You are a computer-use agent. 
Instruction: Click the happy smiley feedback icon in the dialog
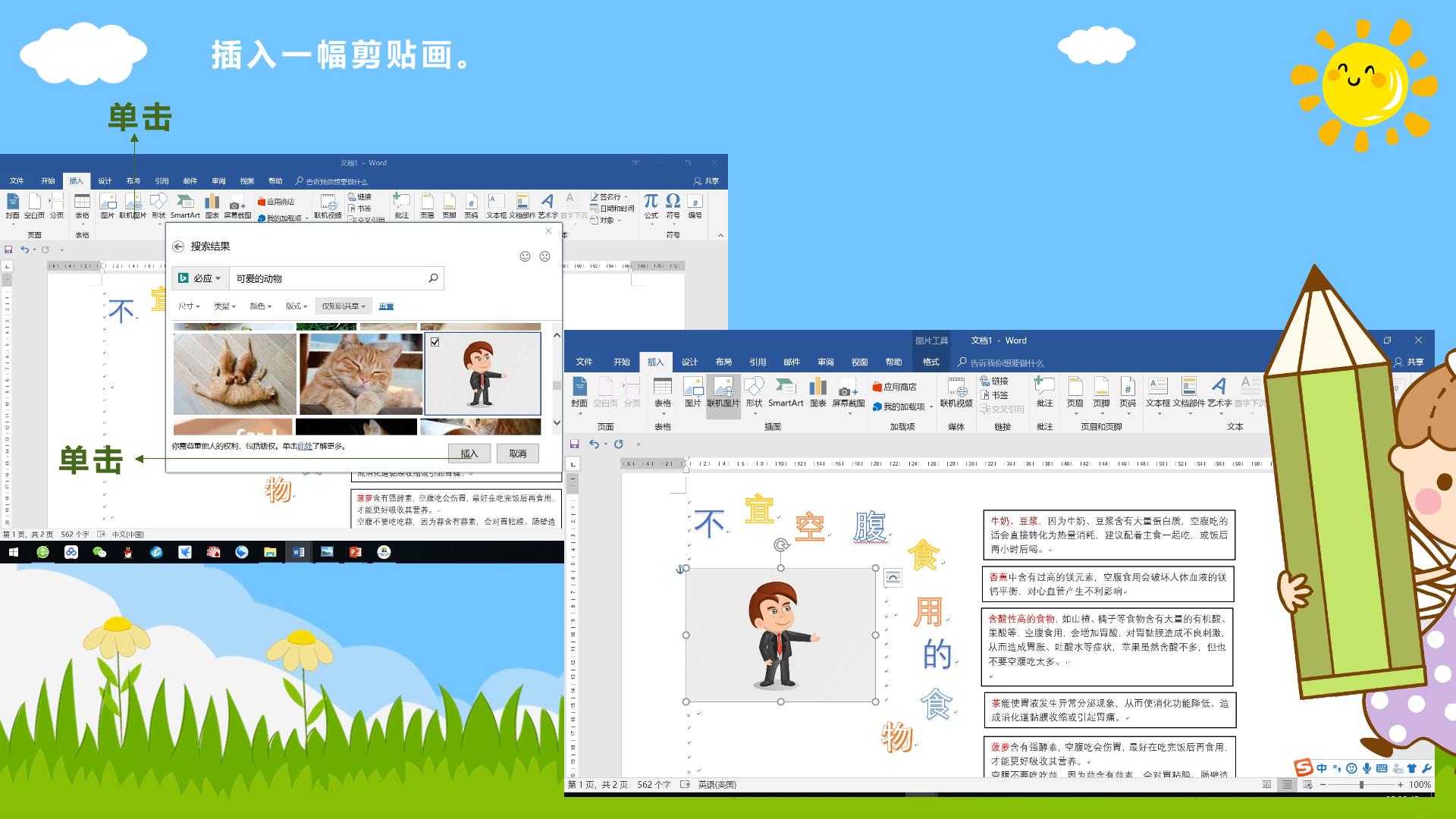(x=525, y=256)
